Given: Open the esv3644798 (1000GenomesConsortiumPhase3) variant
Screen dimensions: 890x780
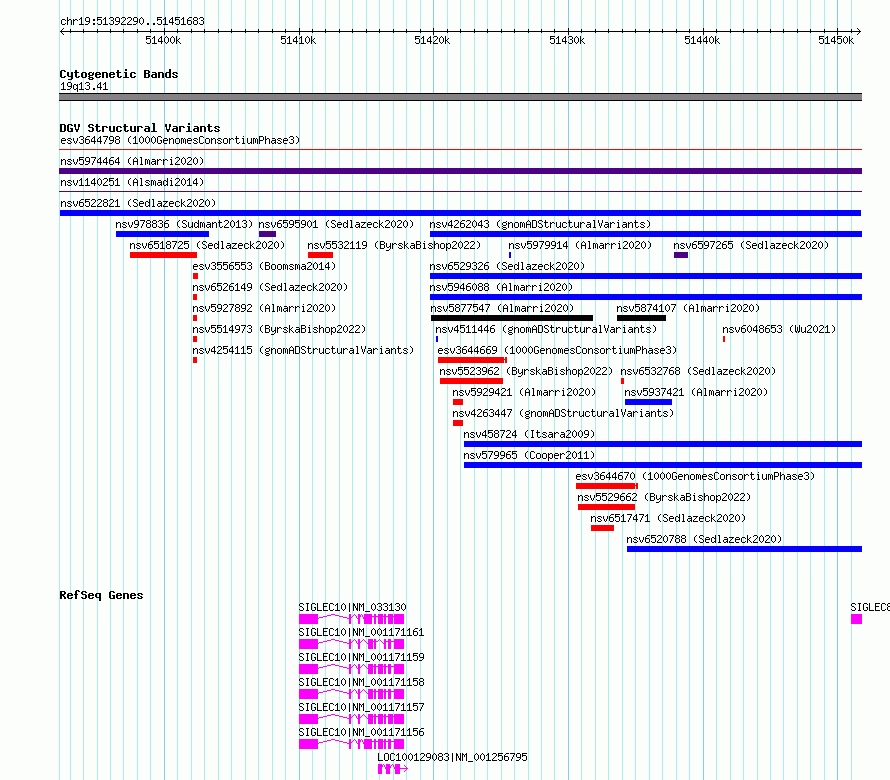Looking at the screenshot, I should pyautogui.click(x=180, y=140).
